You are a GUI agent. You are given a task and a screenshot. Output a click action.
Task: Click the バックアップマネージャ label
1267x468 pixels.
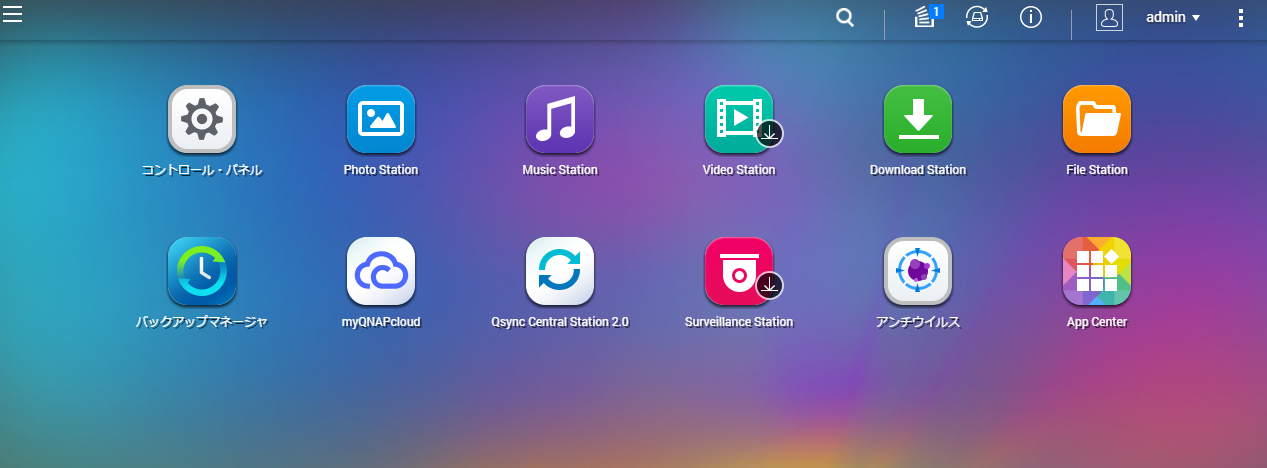click(x=202, y=322)
